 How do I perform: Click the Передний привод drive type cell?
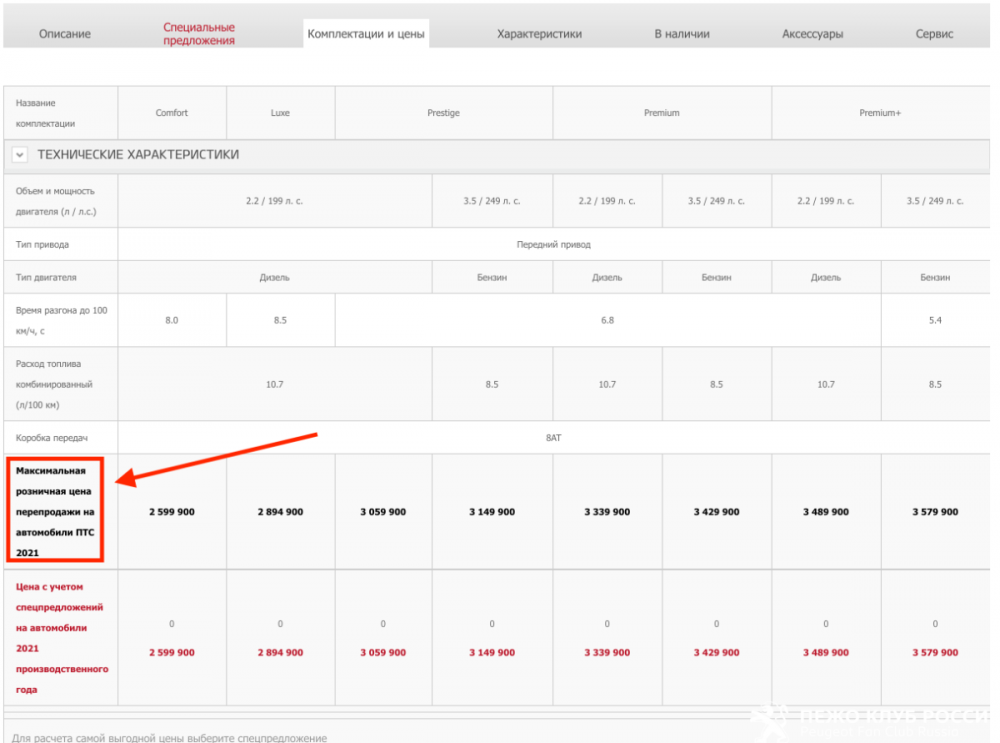[553, 244]
